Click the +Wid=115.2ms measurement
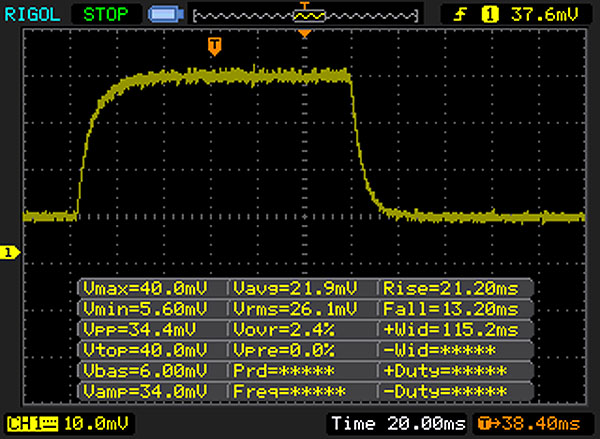 [x=451, y=330]
